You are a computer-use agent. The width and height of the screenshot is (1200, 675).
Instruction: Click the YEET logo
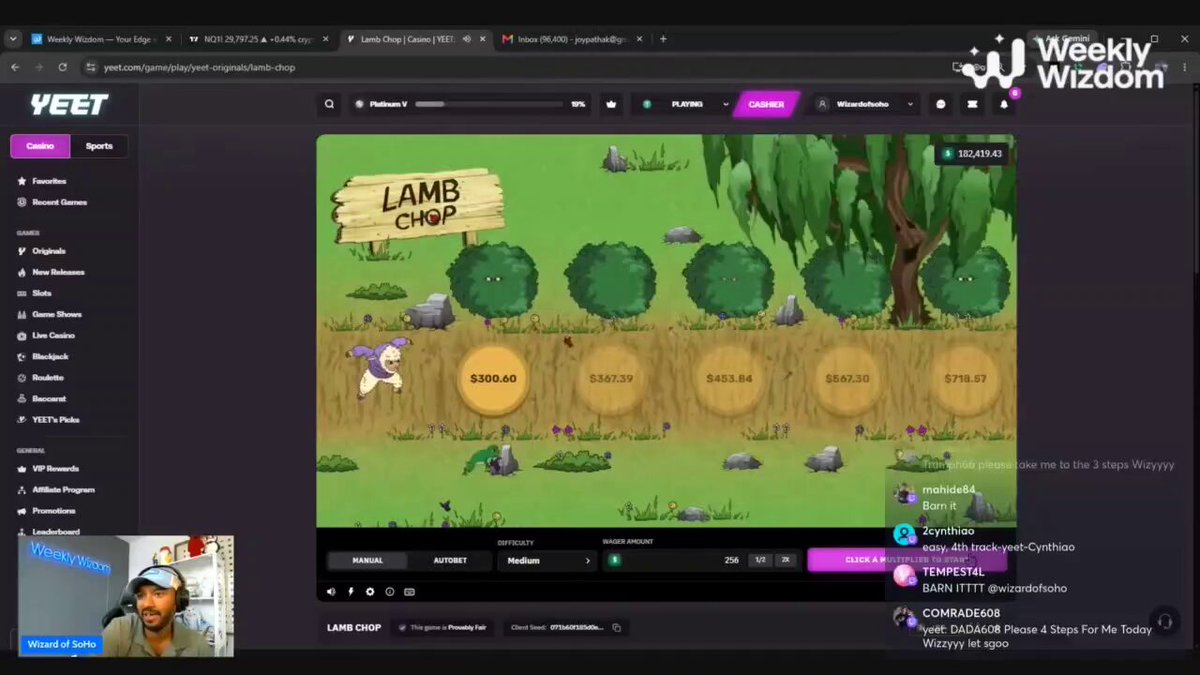click(x=68, y=105)
